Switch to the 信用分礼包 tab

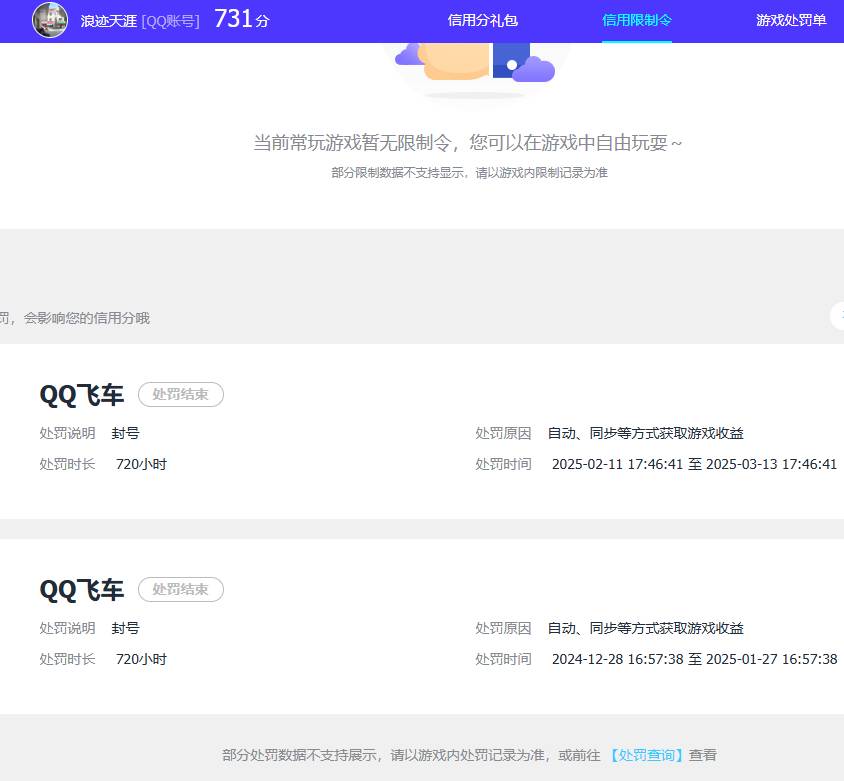(x=483, y=20)
